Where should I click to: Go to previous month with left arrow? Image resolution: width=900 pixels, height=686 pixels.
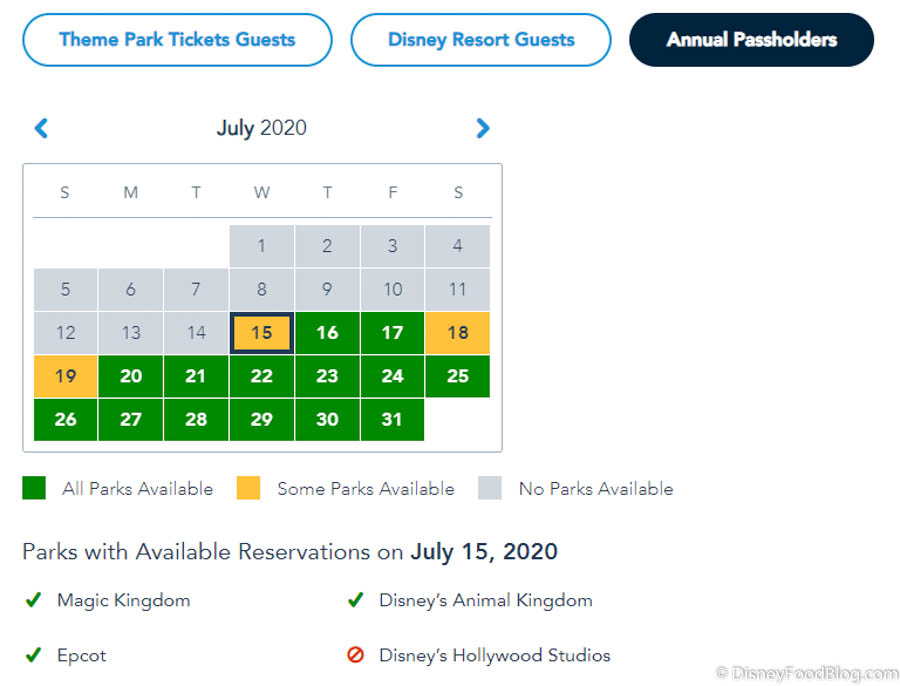pyautogui.click(x=41, y=128)
